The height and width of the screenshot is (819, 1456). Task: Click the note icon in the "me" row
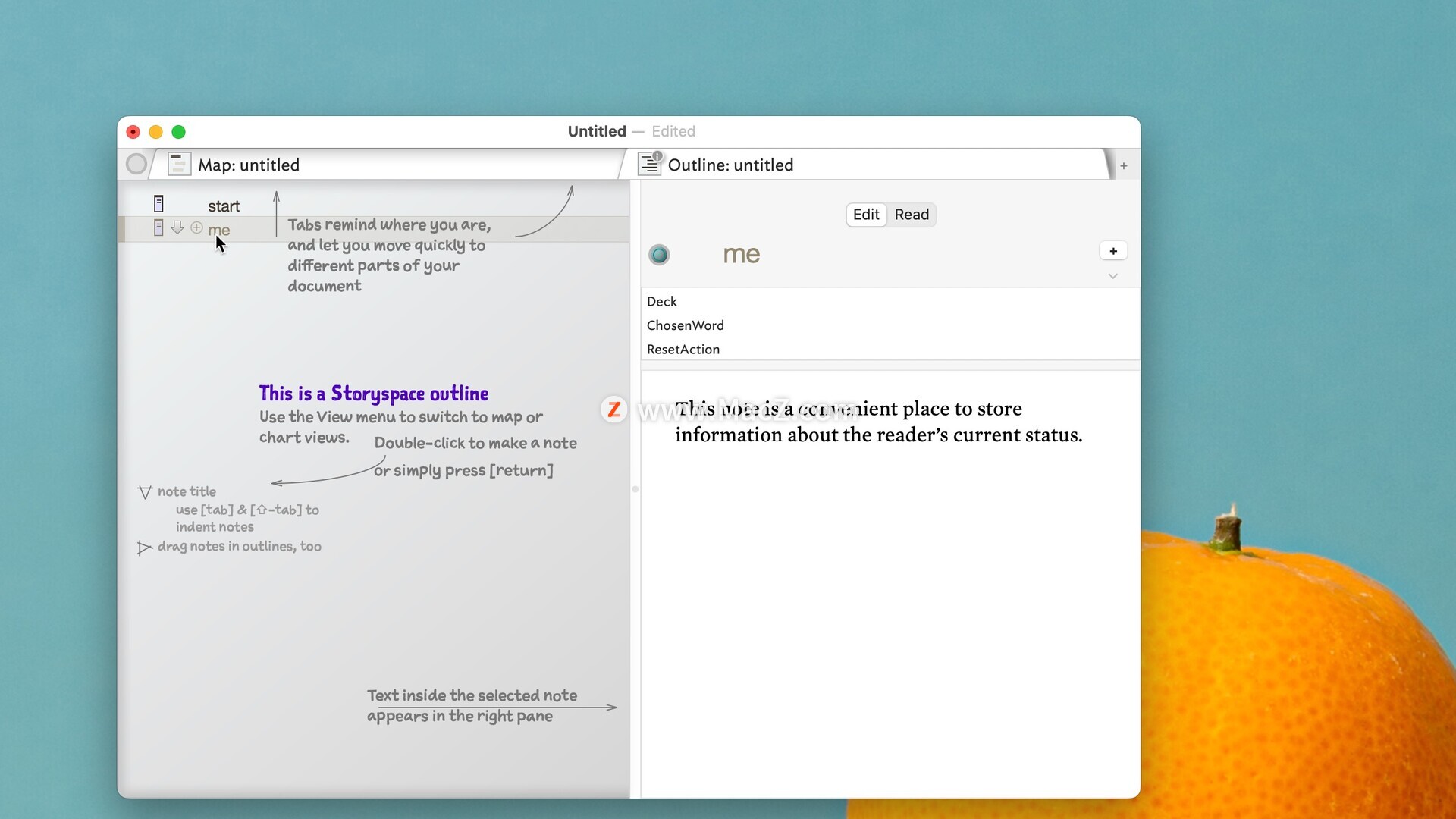click(158, 227)
